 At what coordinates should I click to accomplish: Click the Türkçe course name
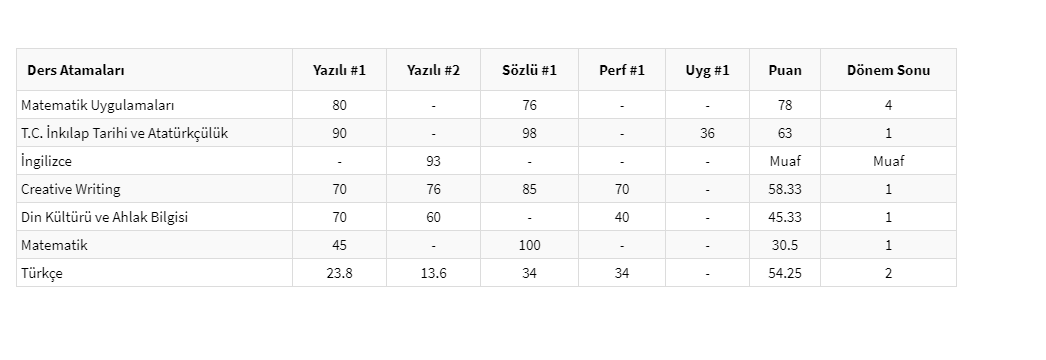41,273
